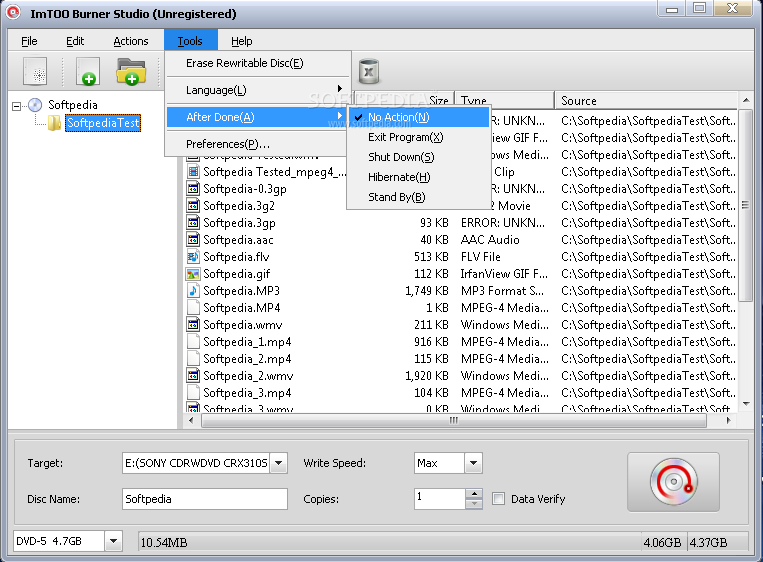The width and height of the screenshot is (763, 562).
Task: Click the Softpedia_2.mp4 file icon
Action: [x=193, y=359]
